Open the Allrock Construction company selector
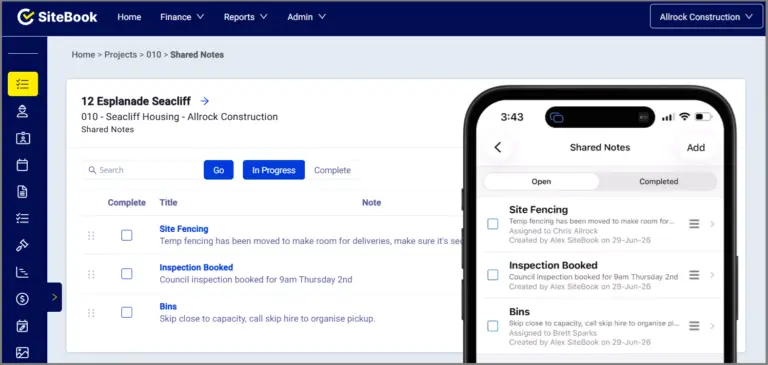768x365 pixels. coord(706,17)
